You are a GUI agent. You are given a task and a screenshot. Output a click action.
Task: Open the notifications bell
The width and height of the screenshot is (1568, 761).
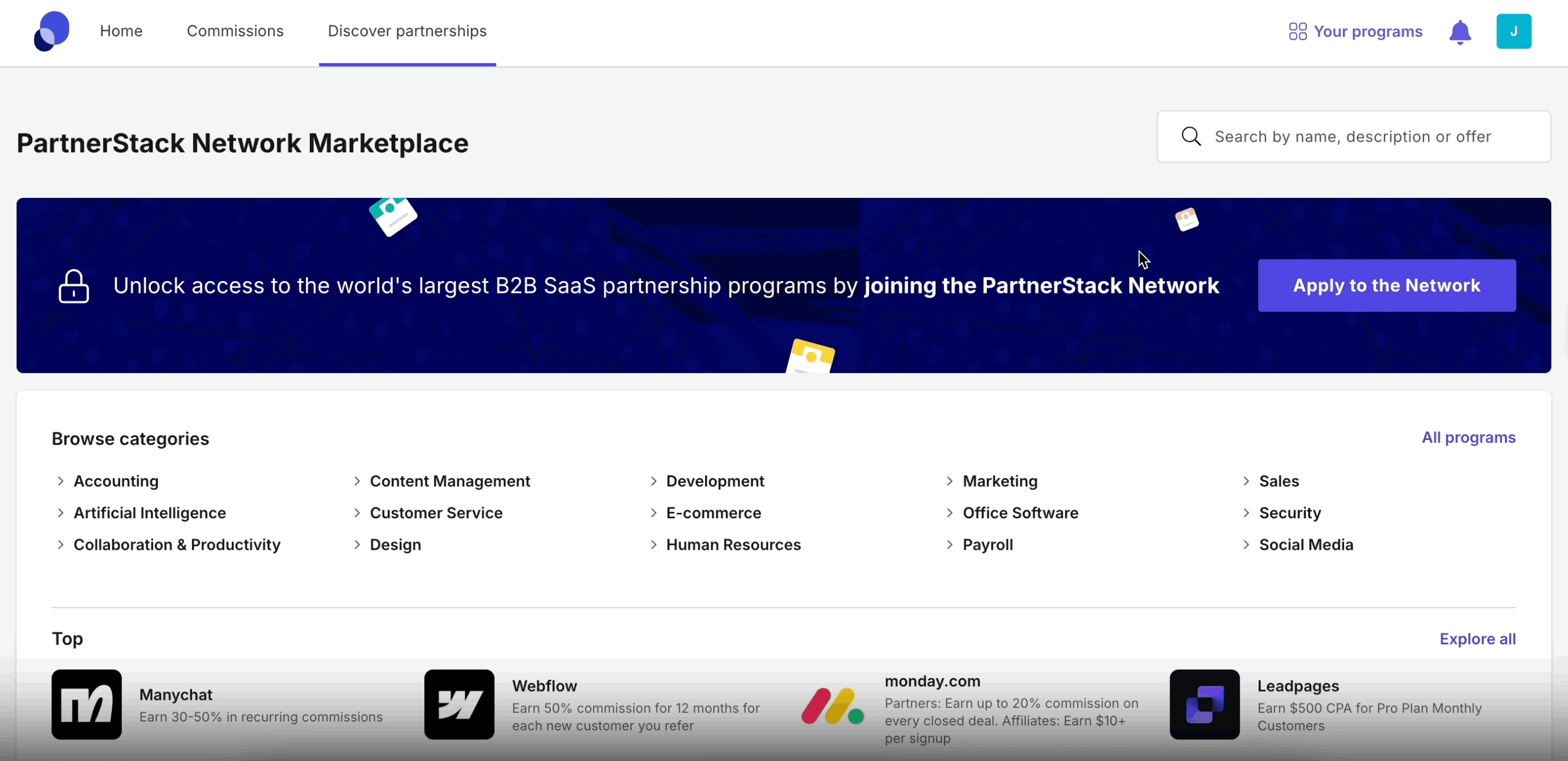tap(1460, 32)
